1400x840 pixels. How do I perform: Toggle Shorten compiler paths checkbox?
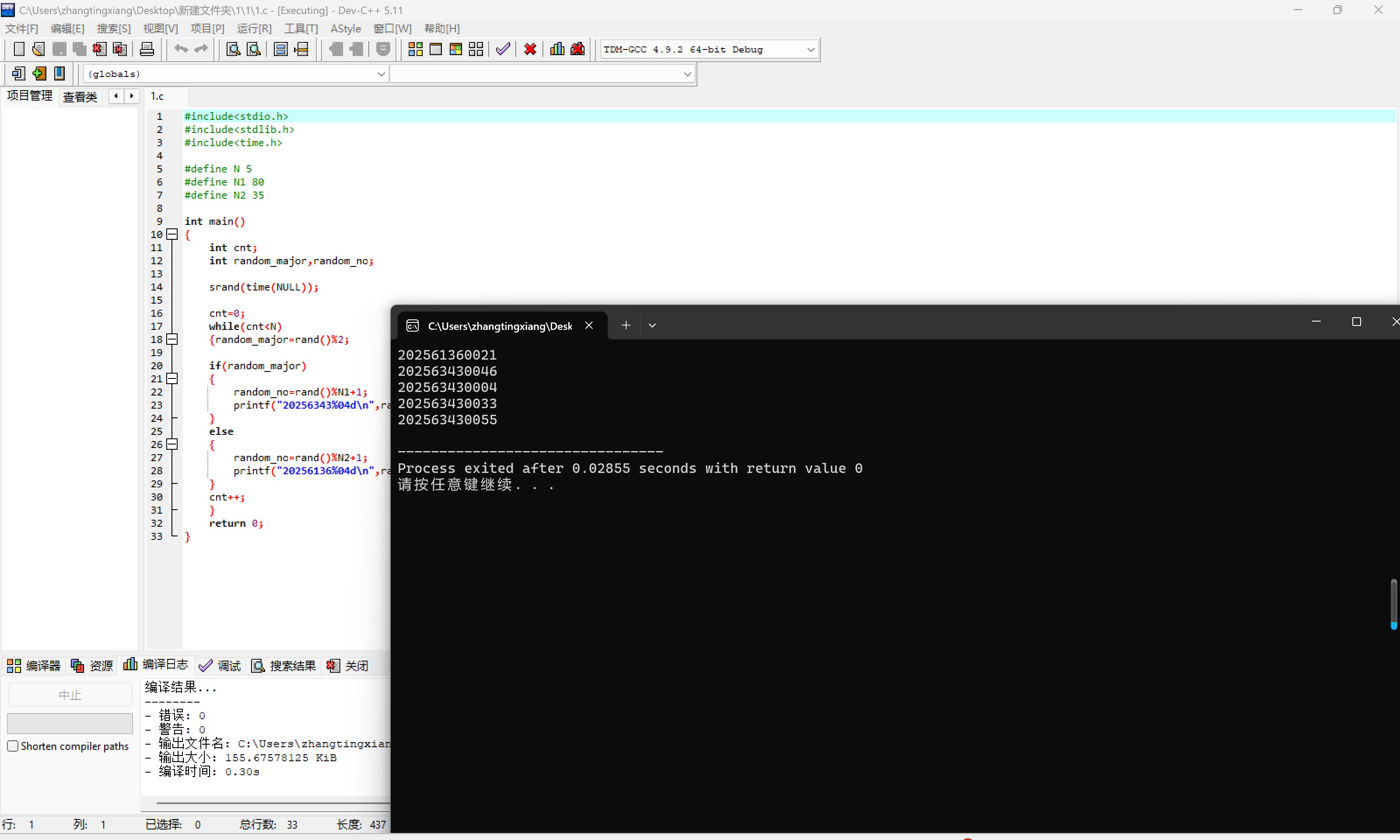pyautogui.click(x=12, y=746)
